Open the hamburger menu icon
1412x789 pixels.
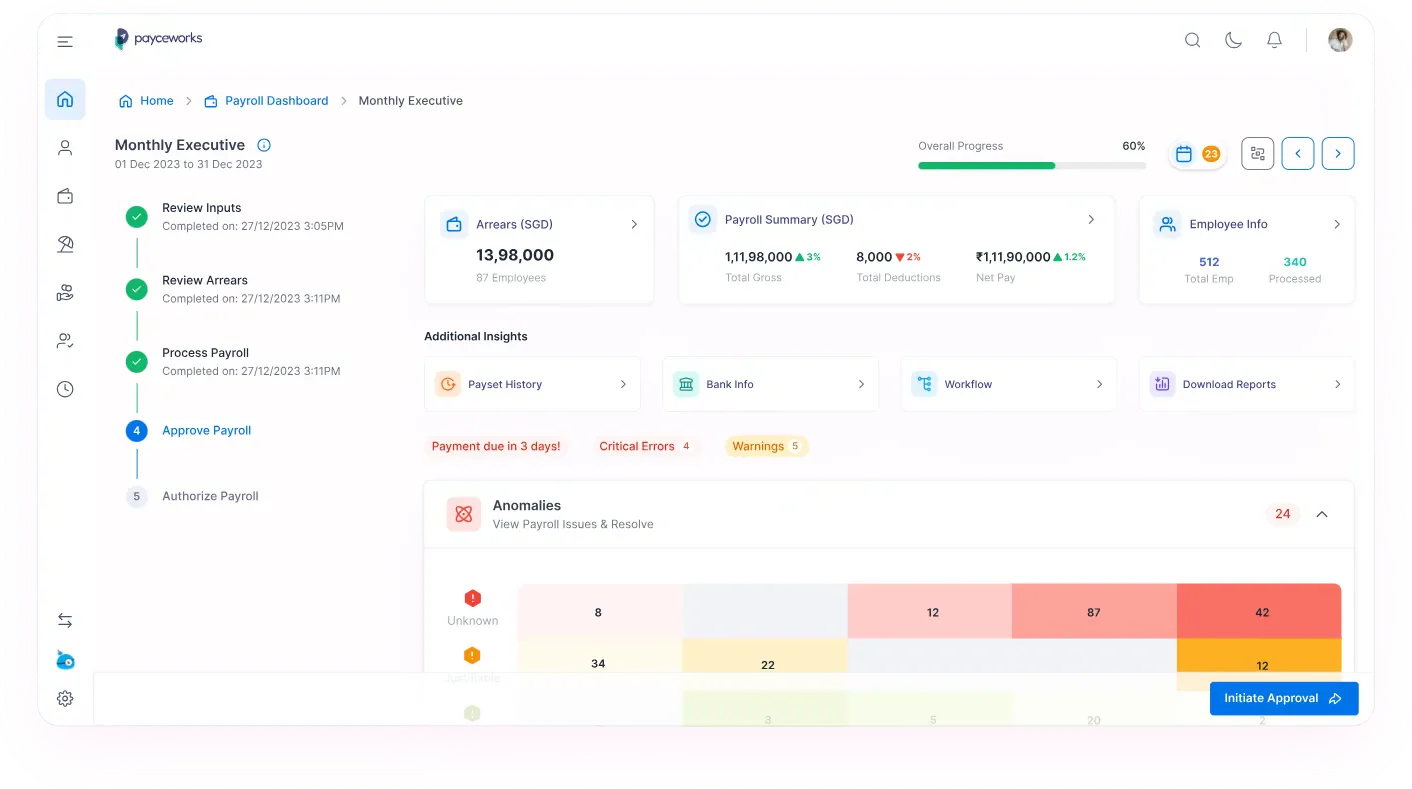tap(65, 41)
